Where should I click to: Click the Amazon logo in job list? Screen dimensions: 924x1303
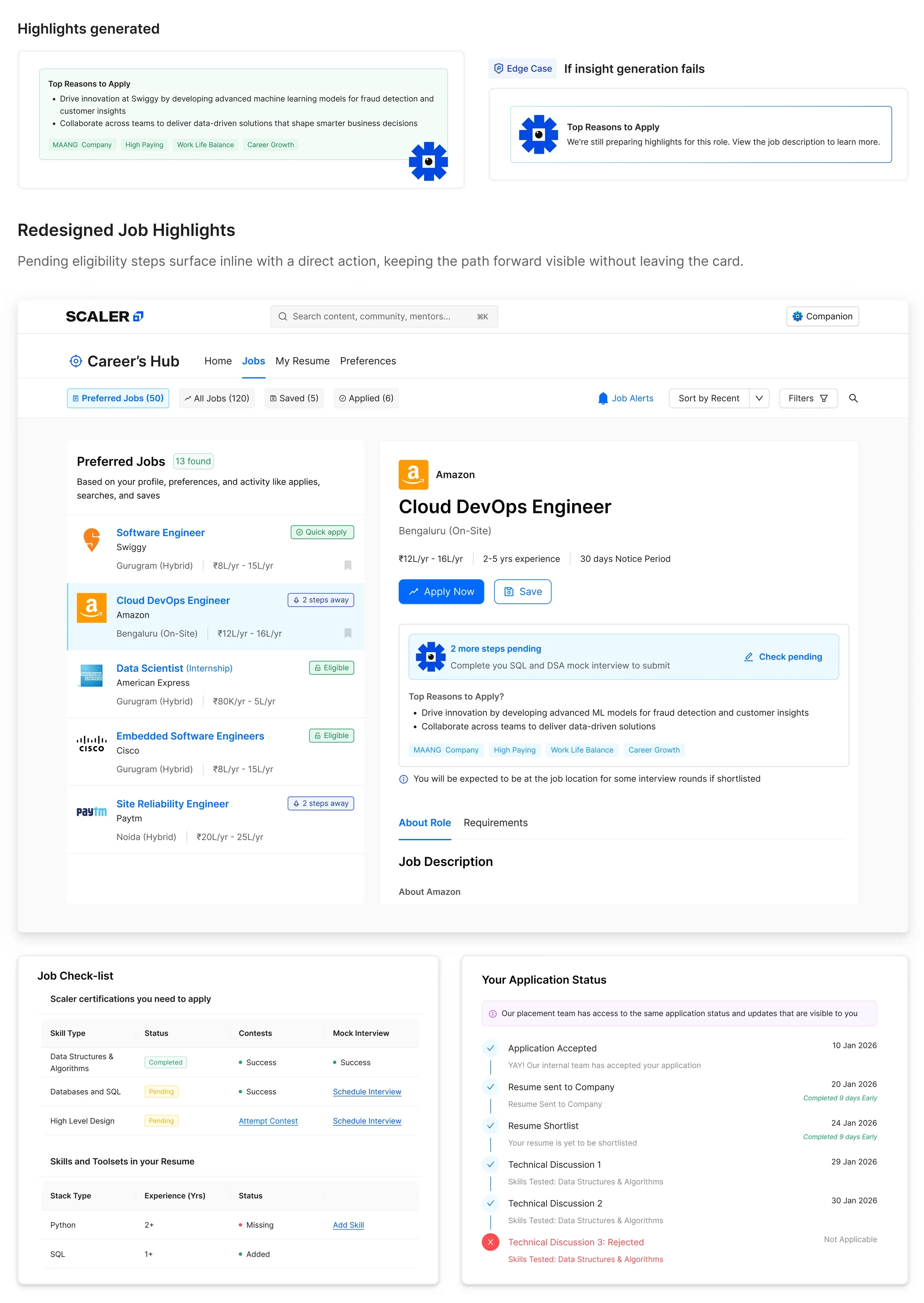[92, 608]
